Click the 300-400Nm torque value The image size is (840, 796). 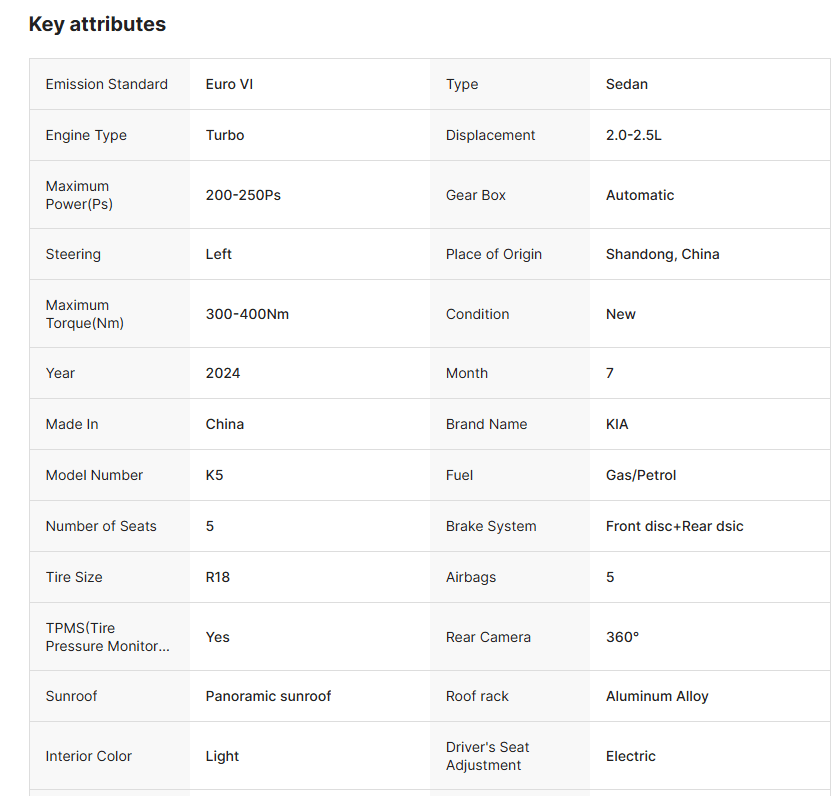click(247, 314)
